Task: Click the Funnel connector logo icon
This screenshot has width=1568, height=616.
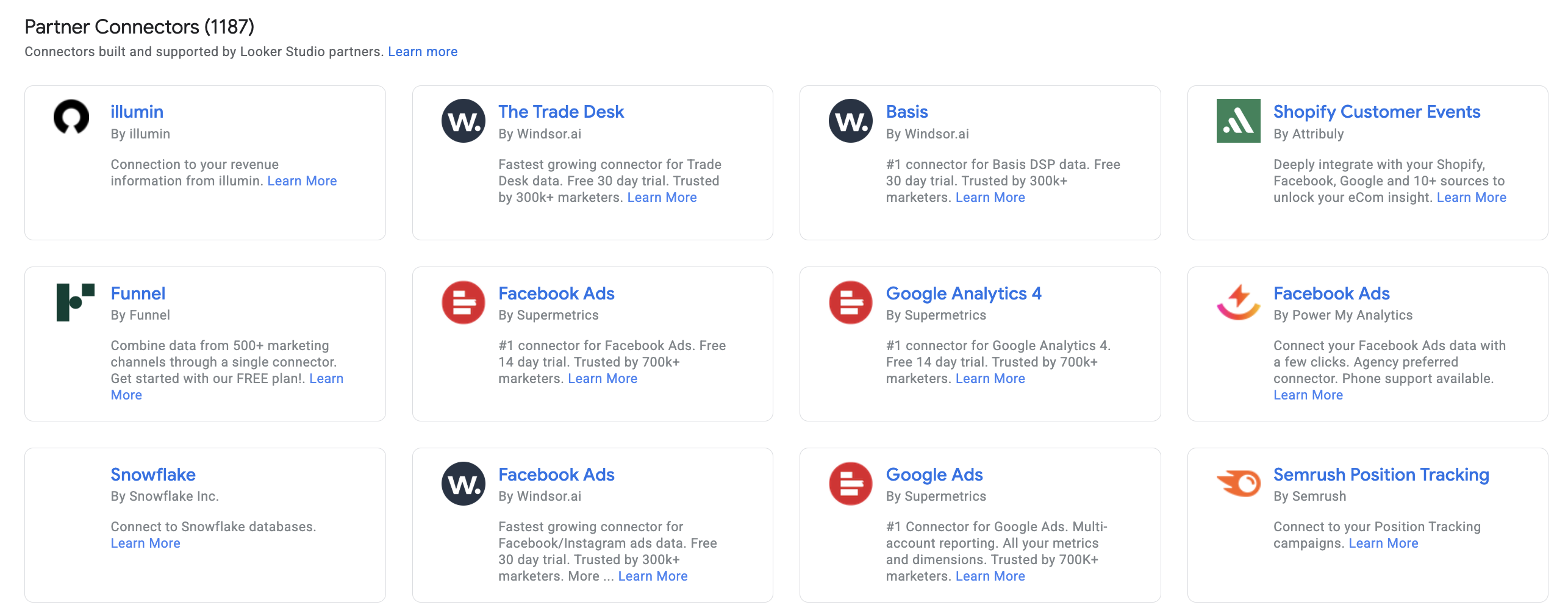Action: tap(75, 302)
